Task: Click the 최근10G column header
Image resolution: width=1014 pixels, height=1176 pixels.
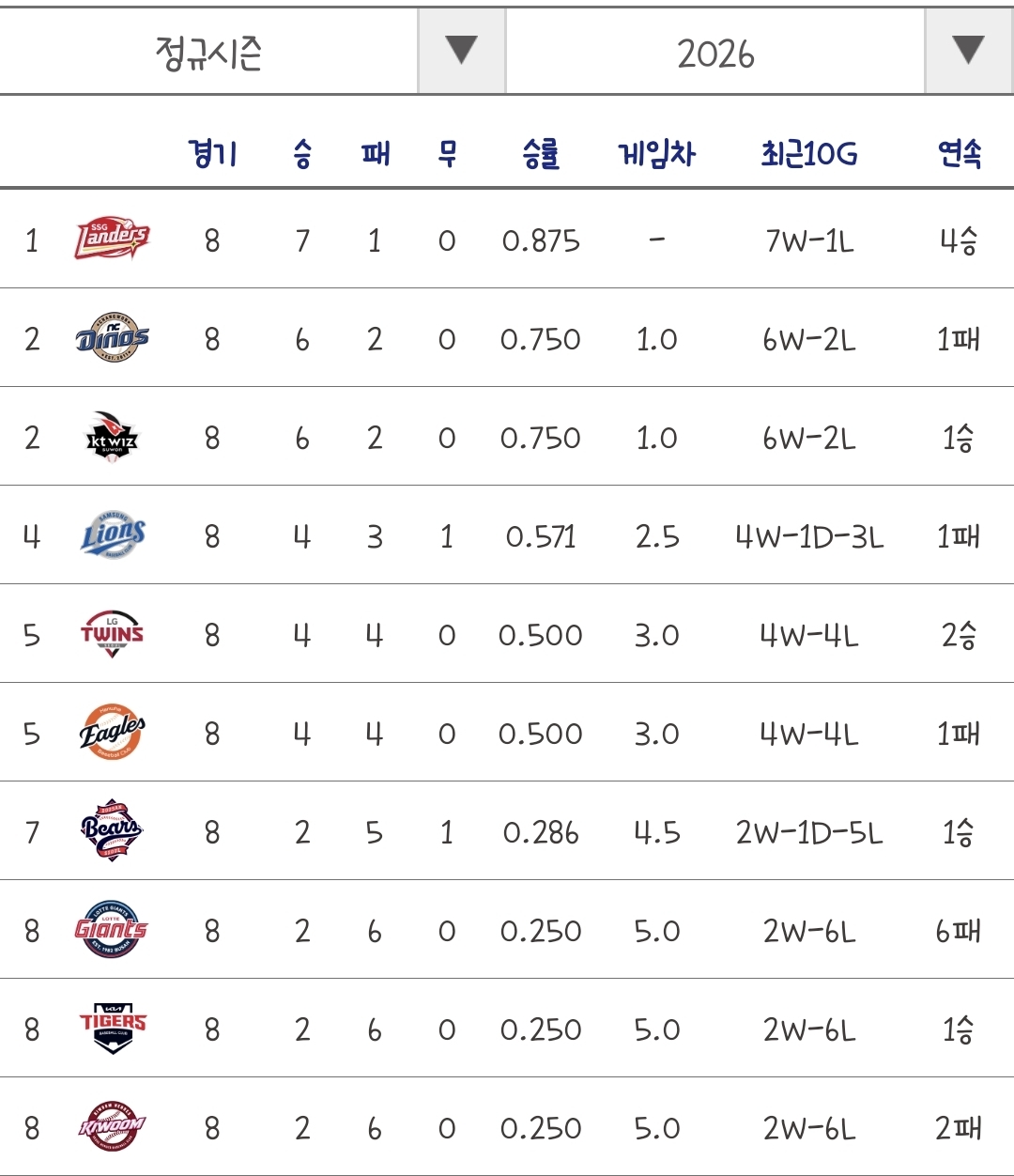Action: click(809, 153)
